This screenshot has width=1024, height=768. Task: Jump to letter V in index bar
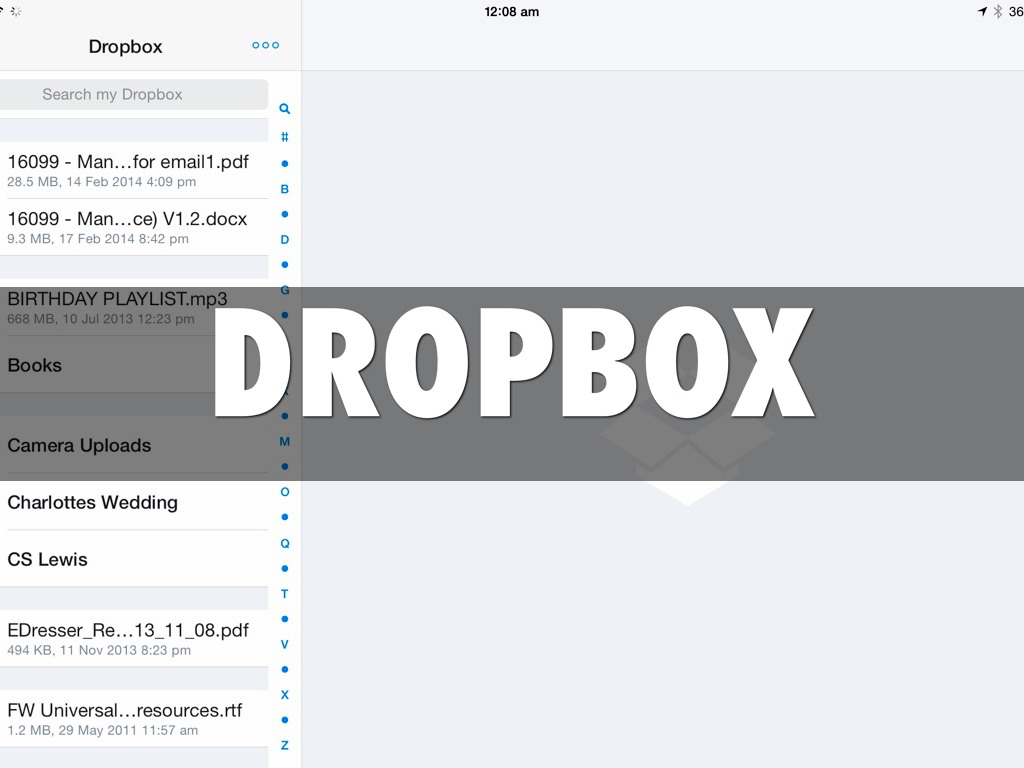284,644
